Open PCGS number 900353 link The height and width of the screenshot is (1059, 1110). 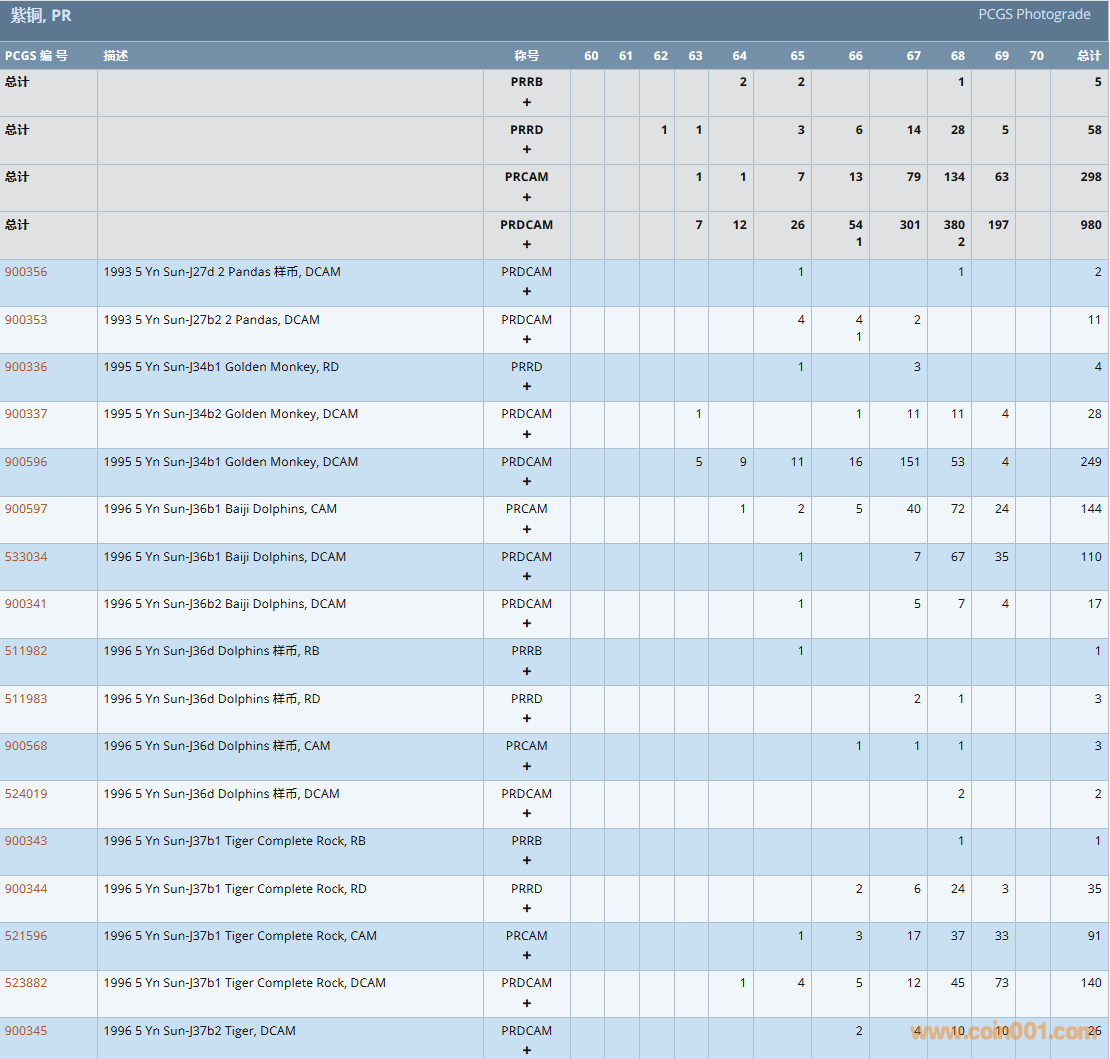click(x=26, y=320)
